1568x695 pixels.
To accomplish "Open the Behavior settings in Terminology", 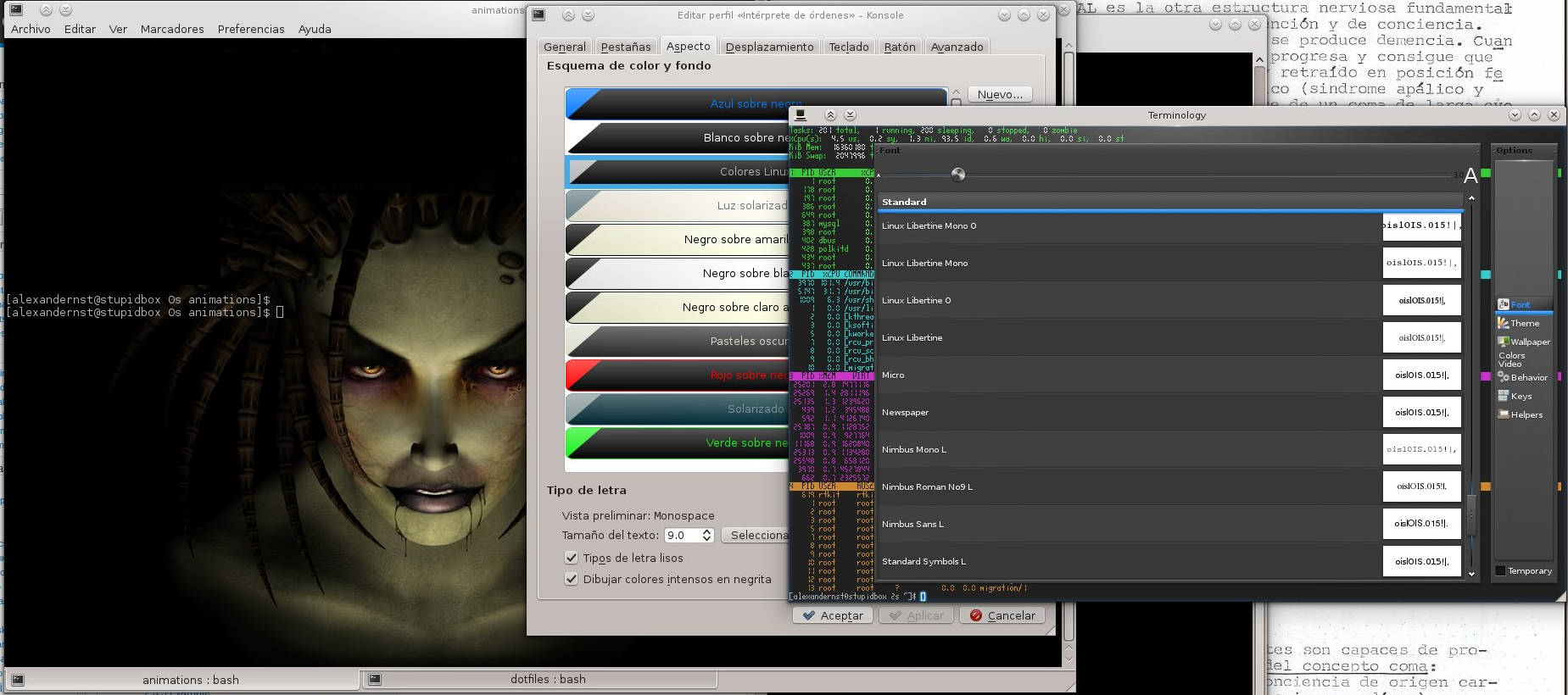I will (x=1524, y=377).
